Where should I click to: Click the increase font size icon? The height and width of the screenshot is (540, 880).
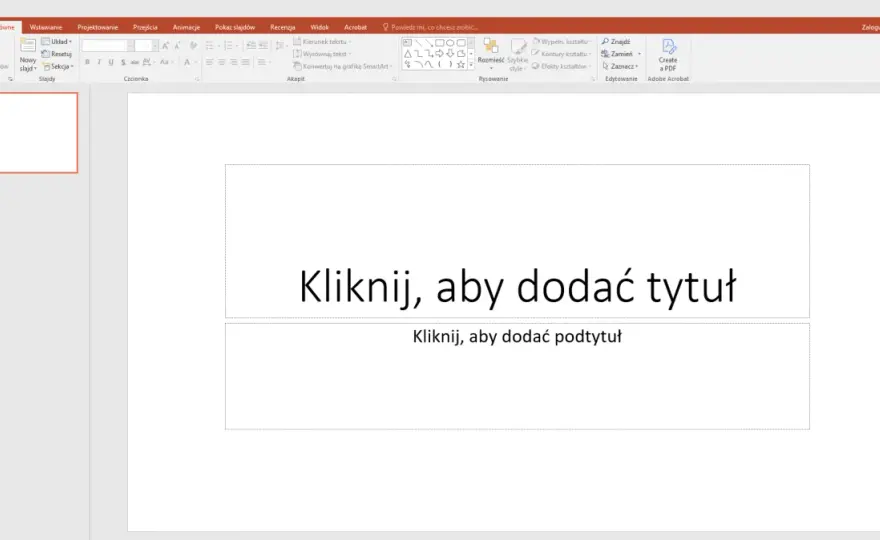[166, 45]
